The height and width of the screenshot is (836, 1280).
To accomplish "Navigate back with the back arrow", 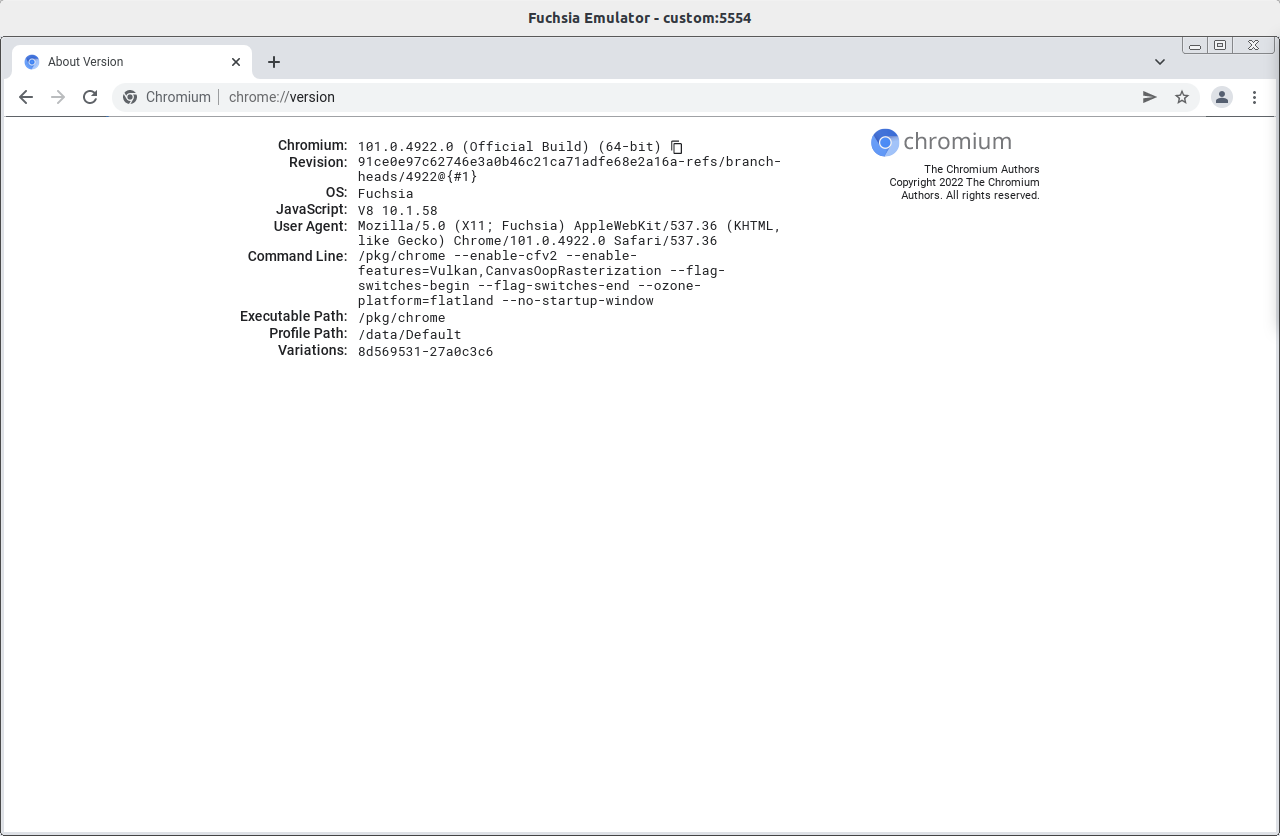I will tap(26, 97).
